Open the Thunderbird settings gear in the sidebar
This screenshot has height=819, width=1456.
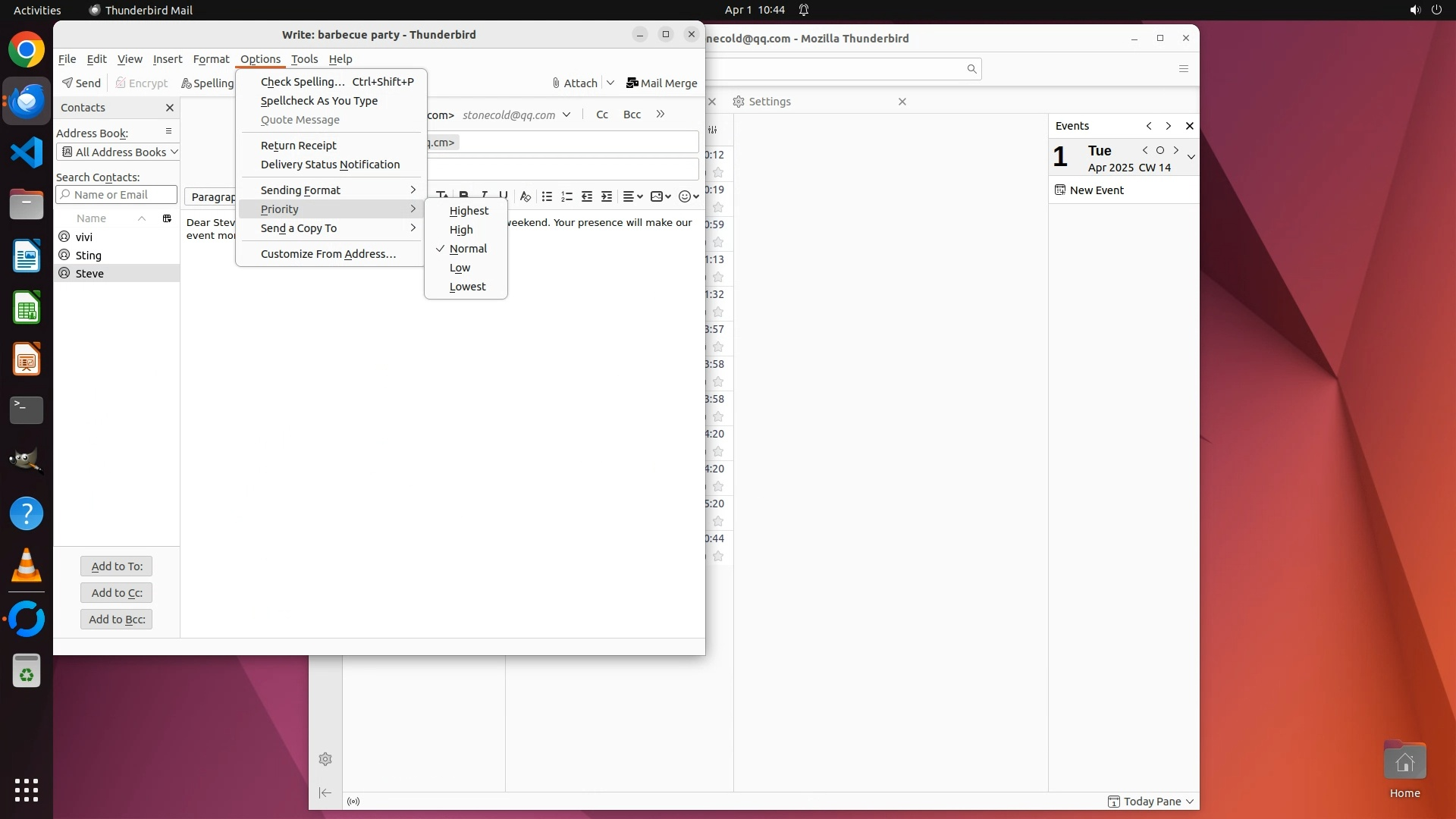[325, 759]
